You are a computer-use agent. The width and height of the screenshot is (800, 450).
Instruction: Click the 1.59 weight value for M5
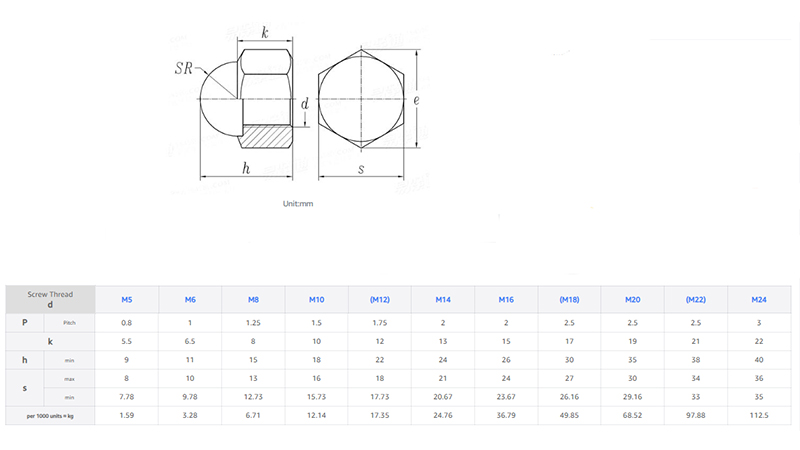point(127,414)
